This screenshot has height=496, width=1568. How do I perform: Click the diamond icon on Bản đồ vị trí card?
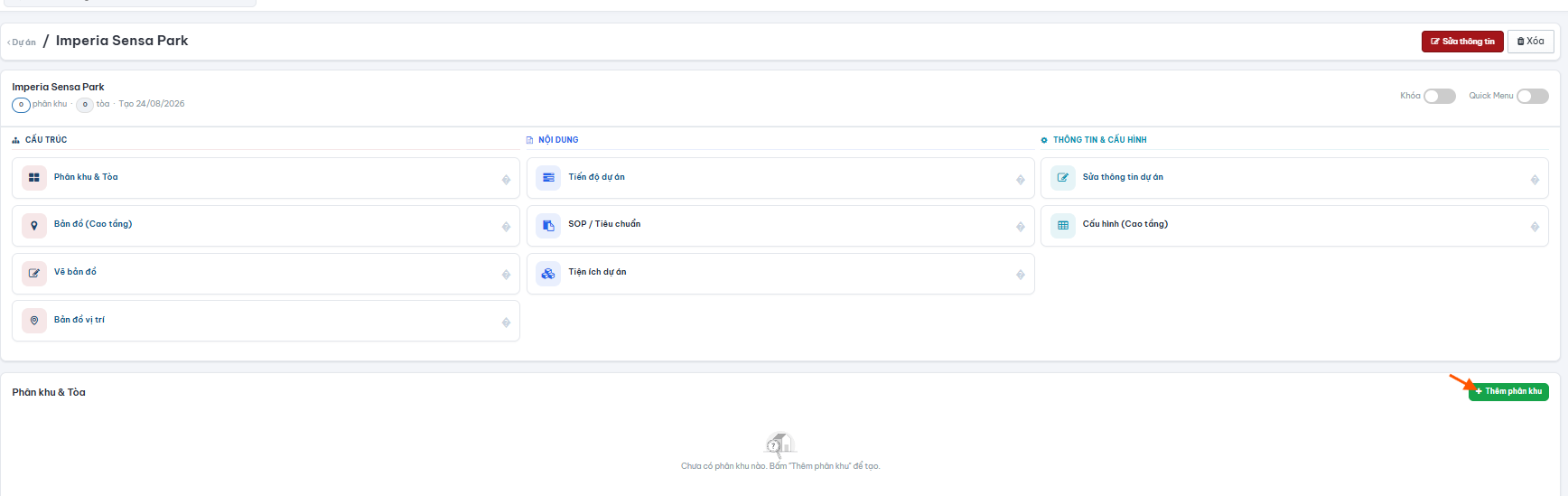coord(506,323)
